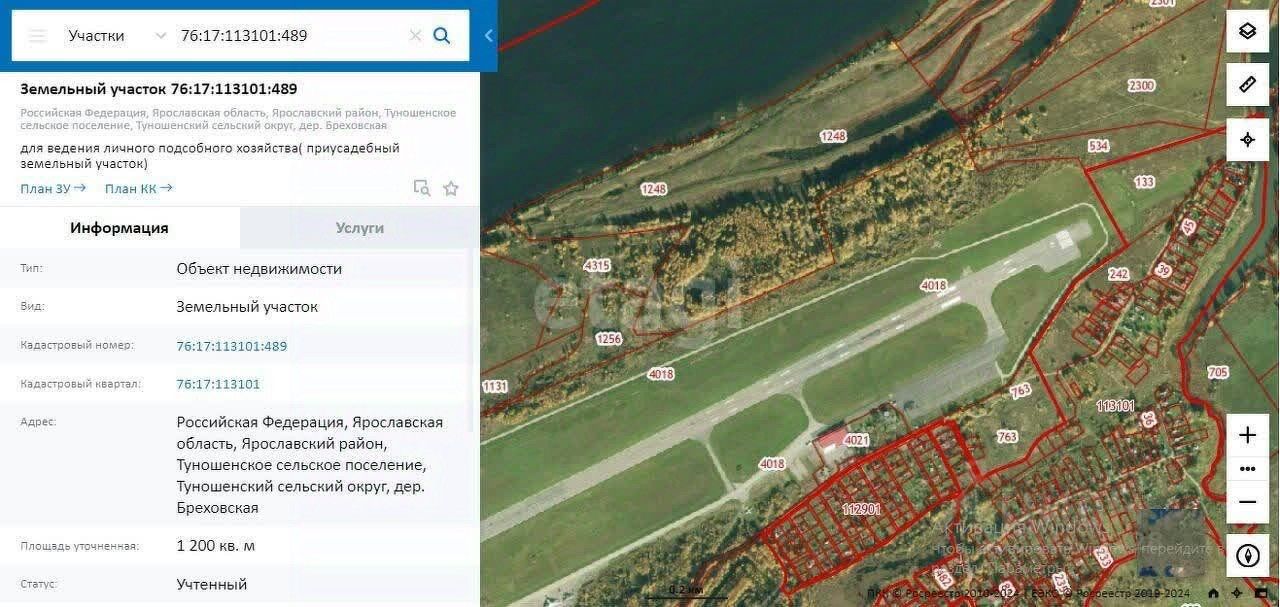Activate the locate-me crosshair tool
The width and height of the screenshot is (1280, 607).
click(1247, 139)
